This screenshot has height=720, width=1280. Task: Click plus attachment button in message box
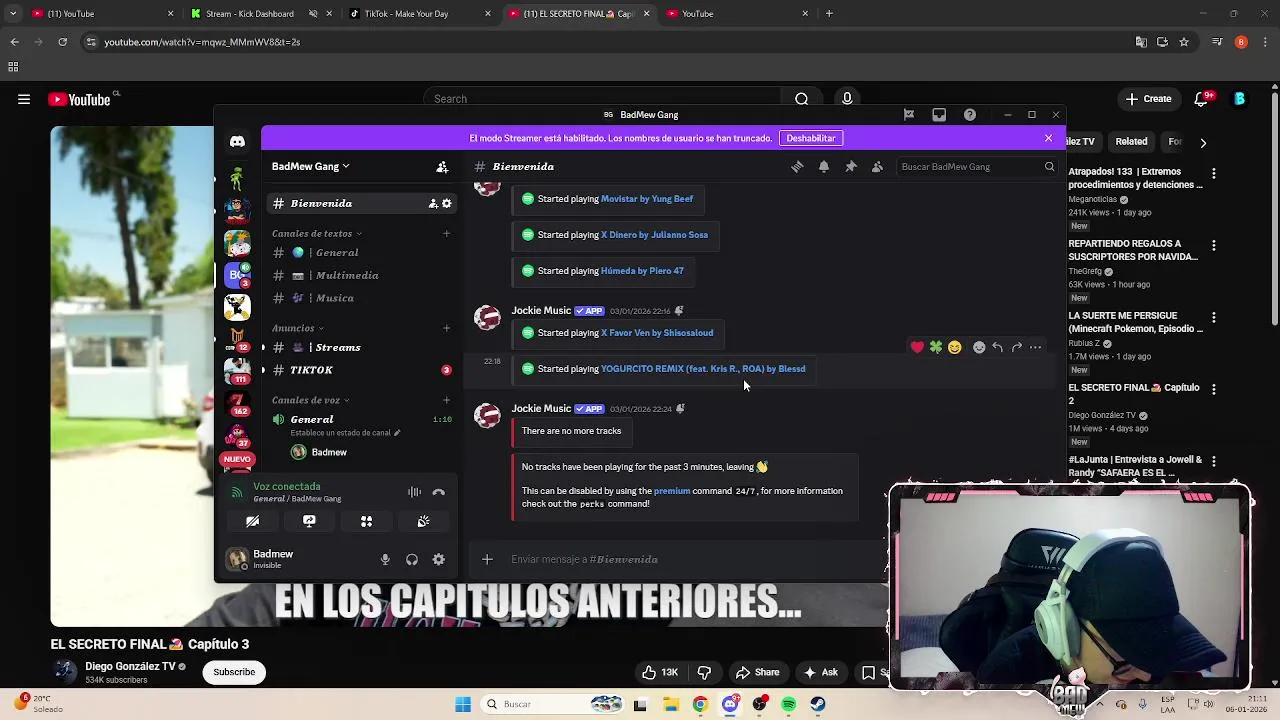click(x=487, y=560)
